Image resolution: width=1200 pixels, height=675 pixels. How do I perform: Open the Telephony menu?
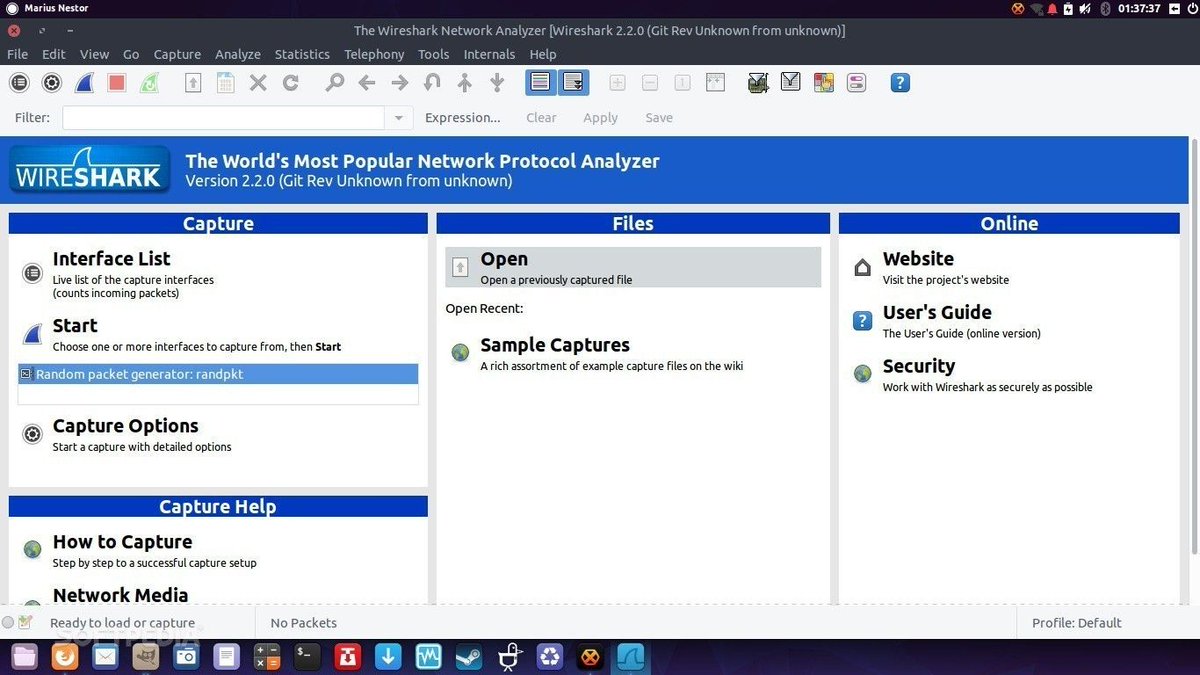coord(374,54)
